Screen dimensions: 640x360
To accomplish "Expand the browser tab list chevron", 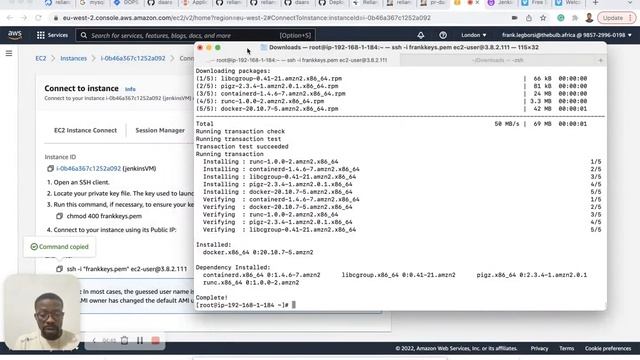I will (x=631, y=3).
